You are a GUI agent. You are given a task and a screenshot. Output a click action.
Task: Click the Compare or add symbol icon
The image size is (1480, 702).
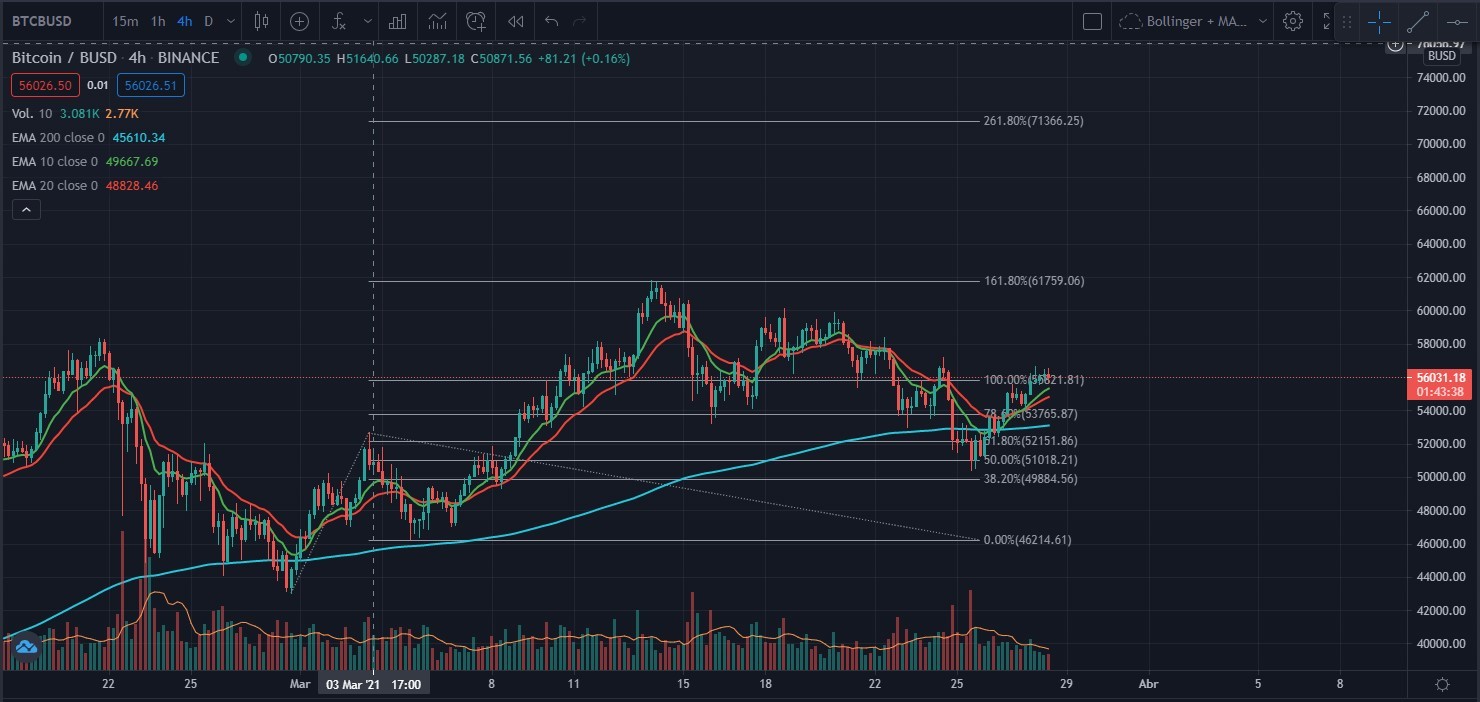tap(299, 21)
